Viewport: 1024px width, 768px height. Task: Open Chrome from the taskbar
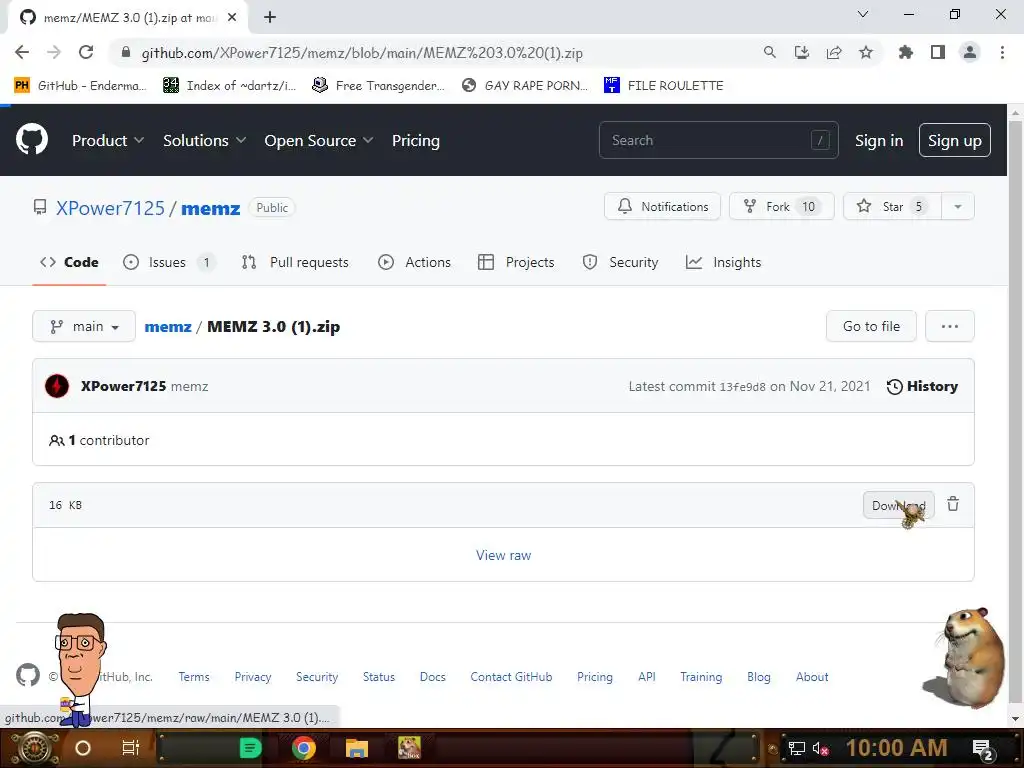[x=304, y=748]
